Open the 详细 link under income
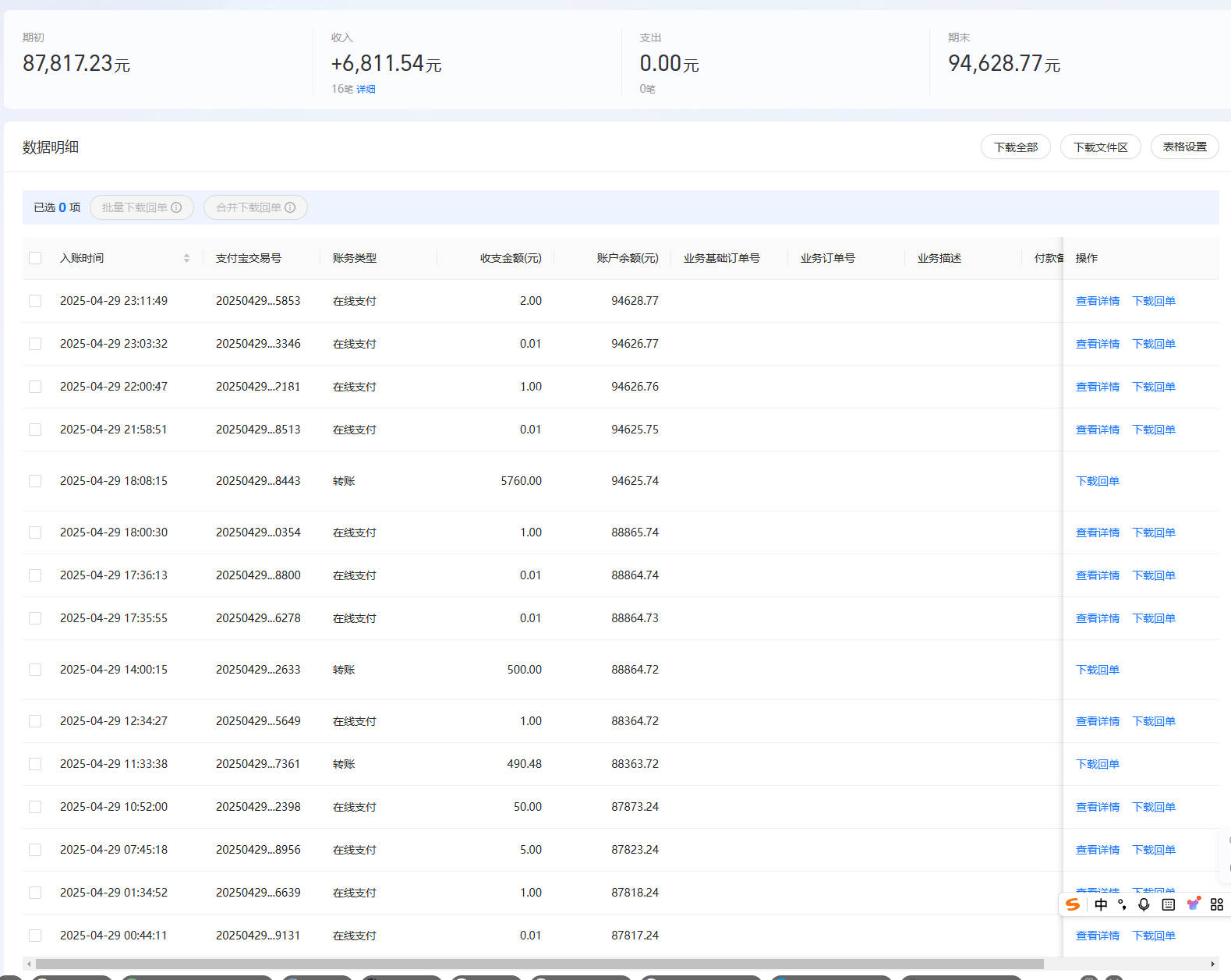 coord(366,89)
